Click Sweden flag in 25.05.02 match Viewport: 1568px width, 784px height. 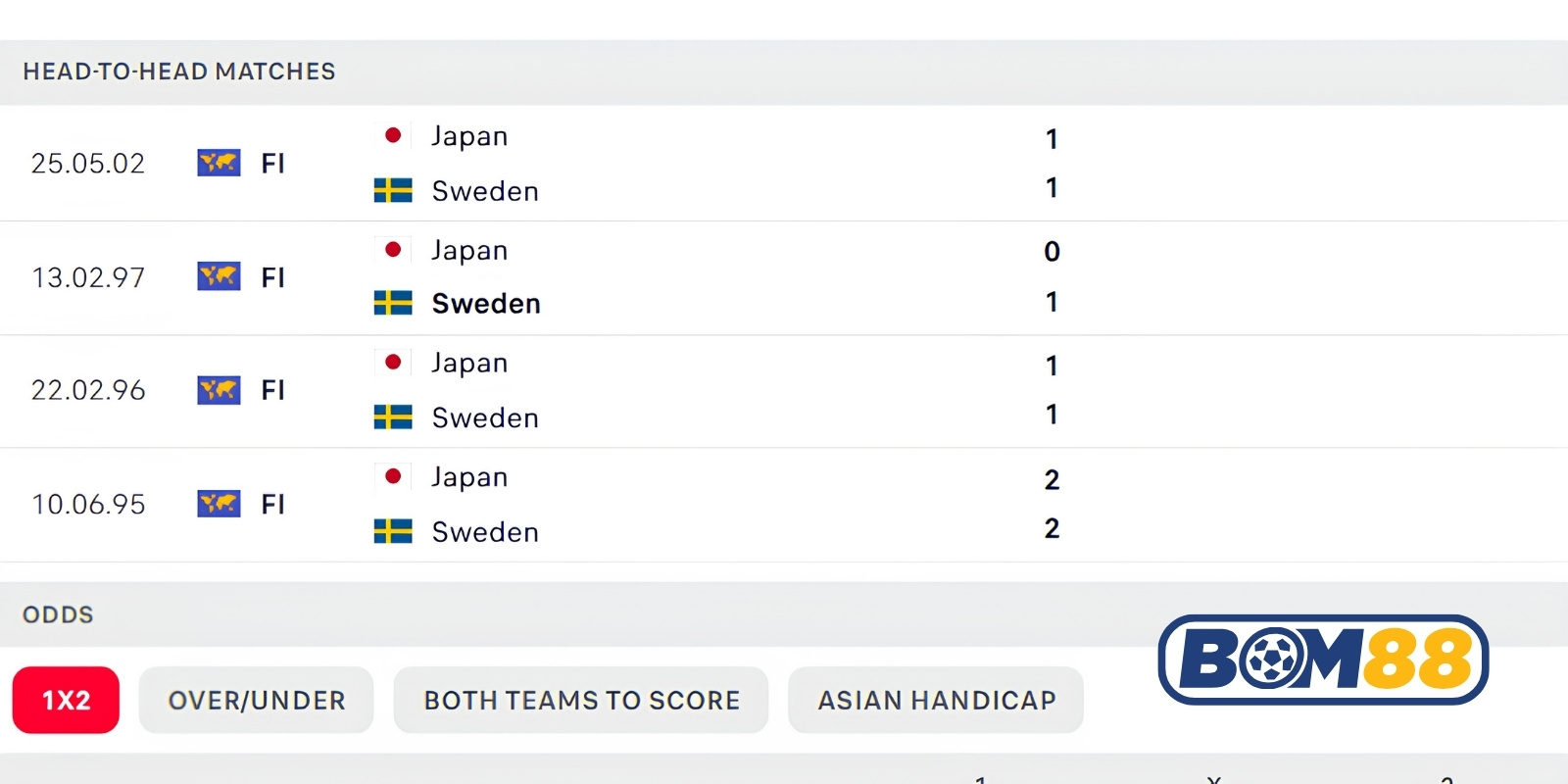(393, 190)
